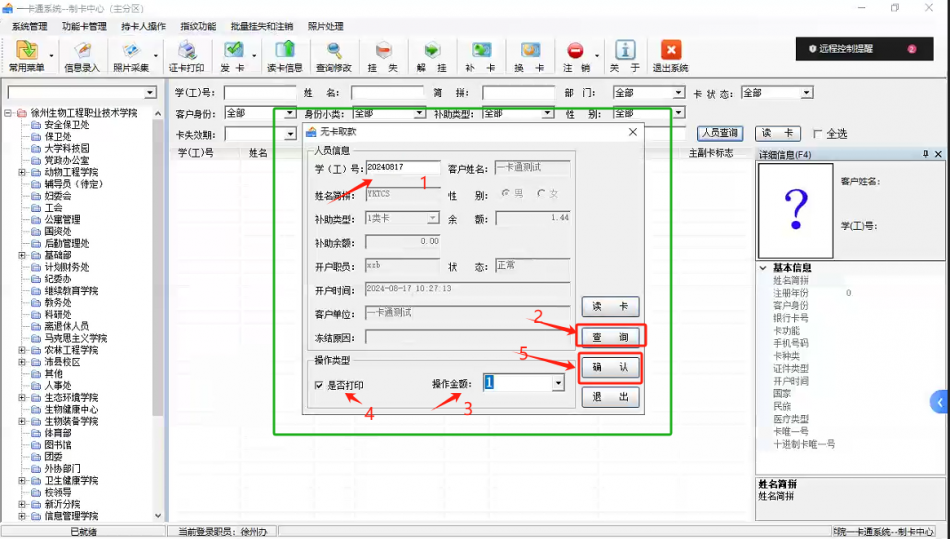This screenshot has height=539, width=950.
Task: Click the 证卡打印 card print icon
Action: [186, 56]
